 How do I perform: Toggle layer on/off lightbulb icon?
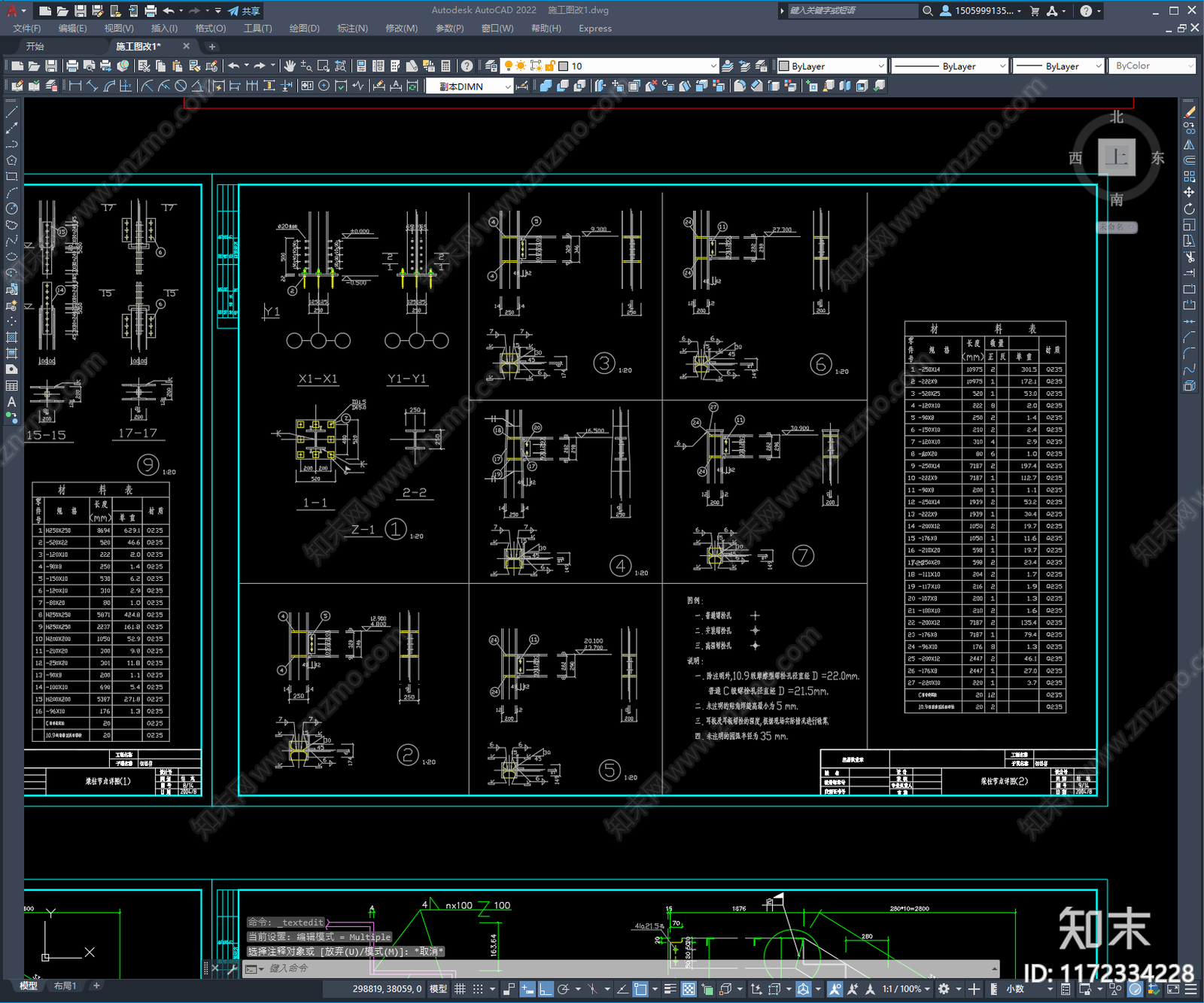(x=509, y=66)
